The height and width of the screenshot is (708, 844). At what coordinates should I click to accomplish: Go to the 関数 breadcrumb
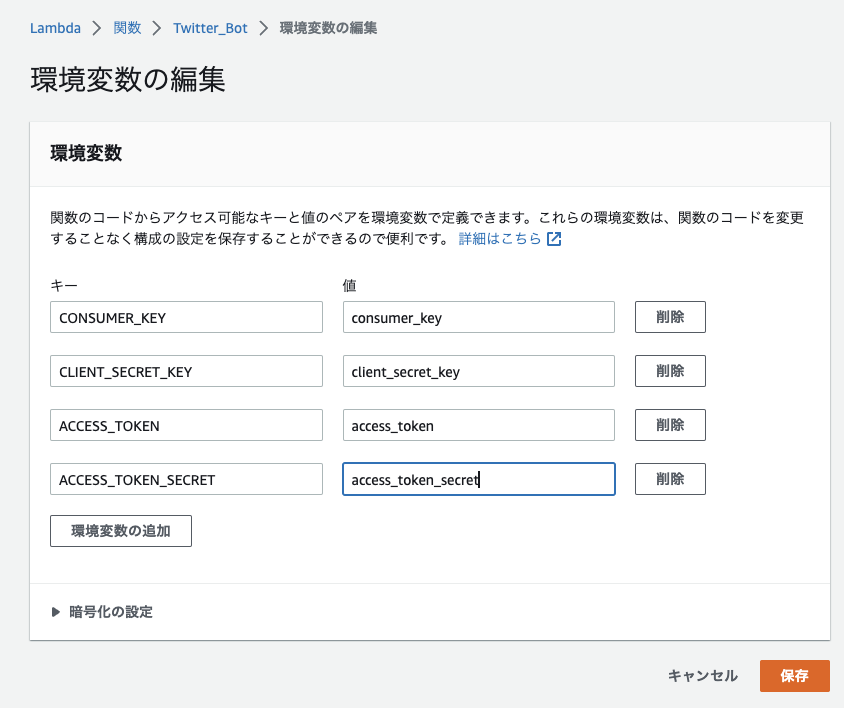(x=127, y=28)
